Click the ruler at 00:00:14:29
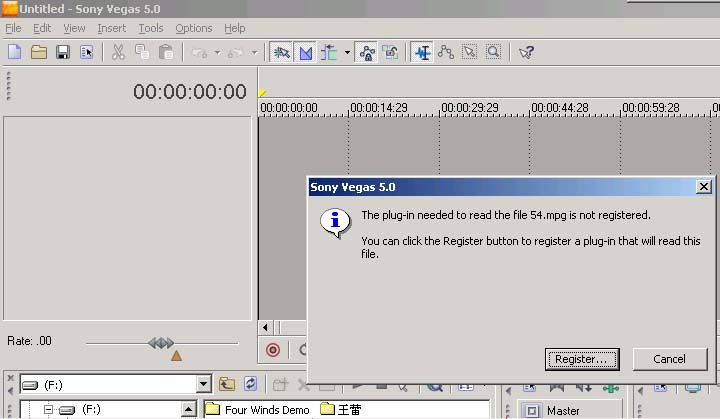Image resolution: width=720 pixels, height=419 pixels. [x=379, y=108]
